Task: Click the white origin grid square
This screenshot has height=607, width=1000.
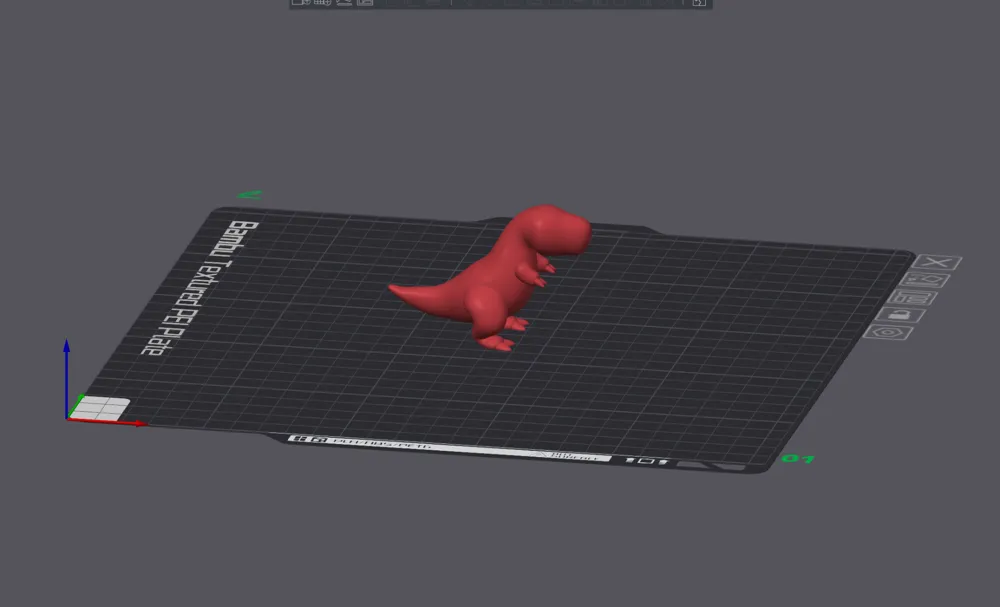Action: point(101,407)
